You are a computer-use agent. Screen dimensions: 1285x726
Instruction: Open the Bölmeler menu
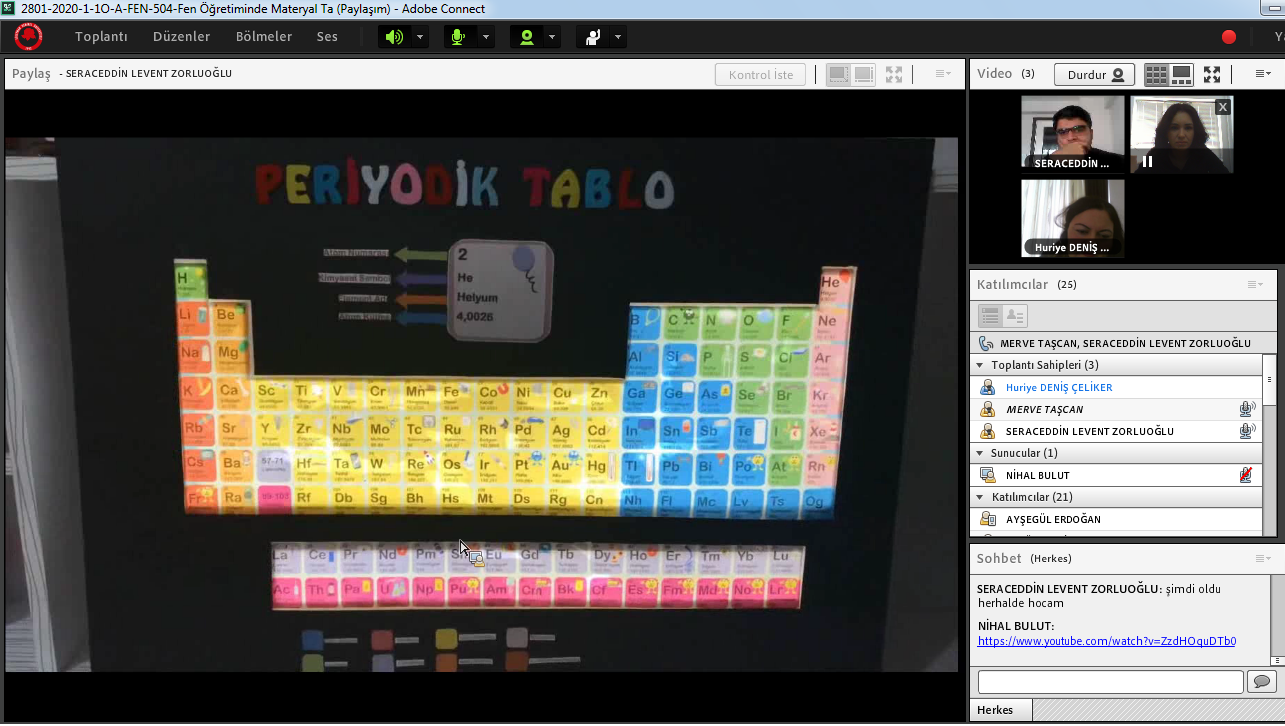point(264,37)
